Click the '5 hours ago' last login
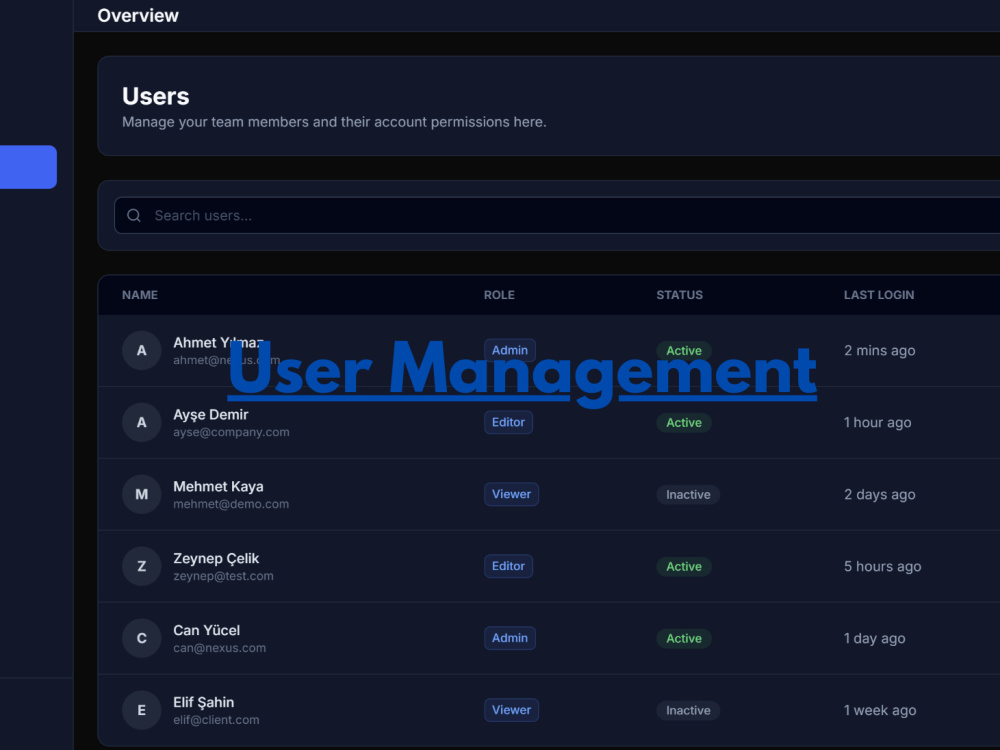Viewport: 1000px width, 750px height. pyautogui.click(x=883, y=567)
